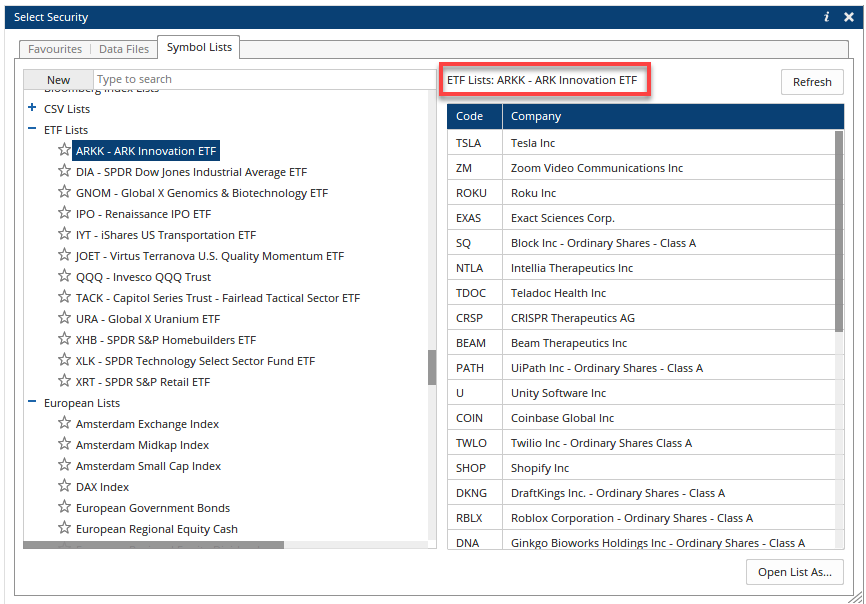Select the TWLO Twilio Inc row
The width and height of the screenshot is (866, 604).
click(641, 443)
